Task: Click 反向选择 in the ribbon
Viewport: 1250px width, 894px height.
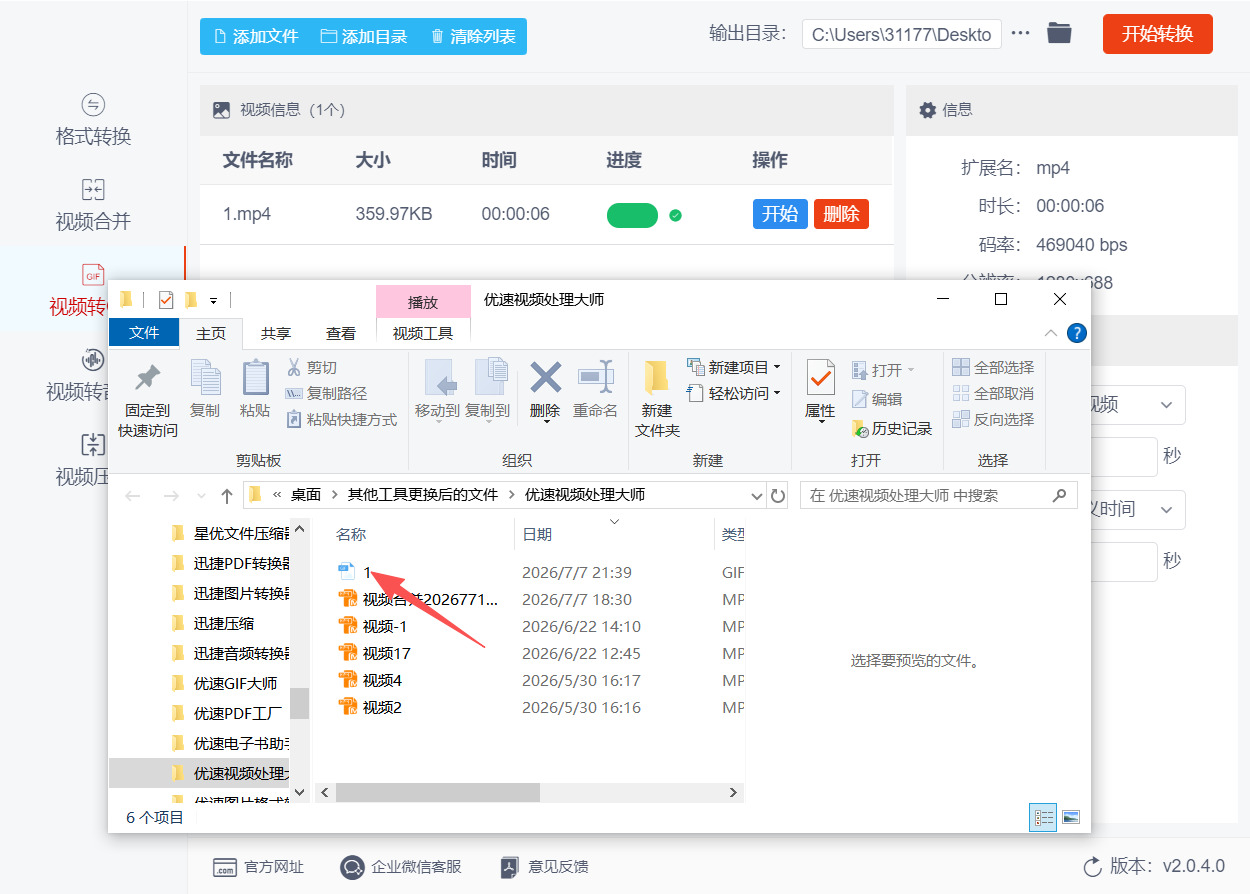Action: point(993,419)
